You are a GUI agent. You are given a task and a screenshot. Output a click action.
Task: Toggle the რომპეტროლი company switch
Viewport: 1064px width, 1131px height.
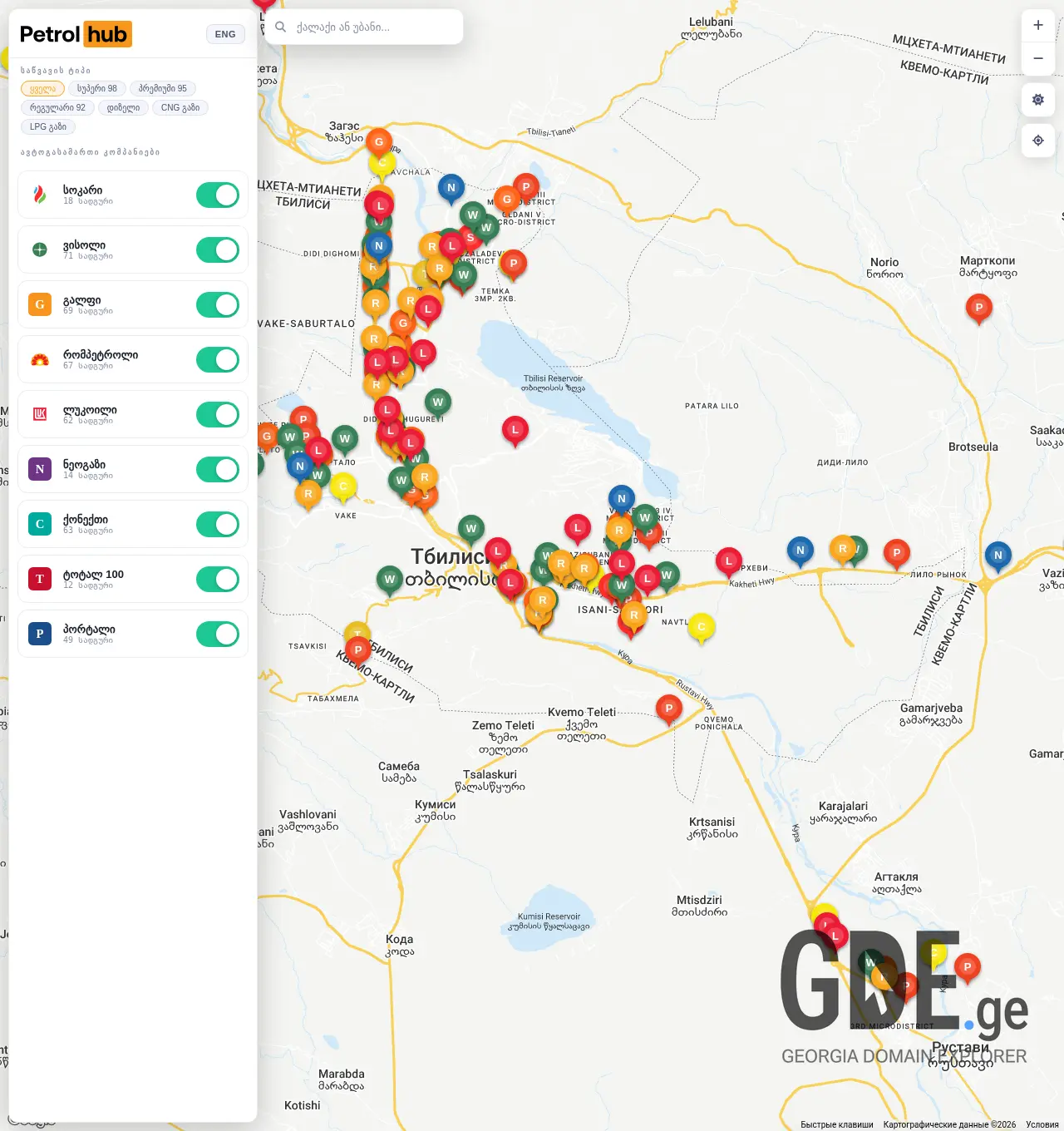218,360
